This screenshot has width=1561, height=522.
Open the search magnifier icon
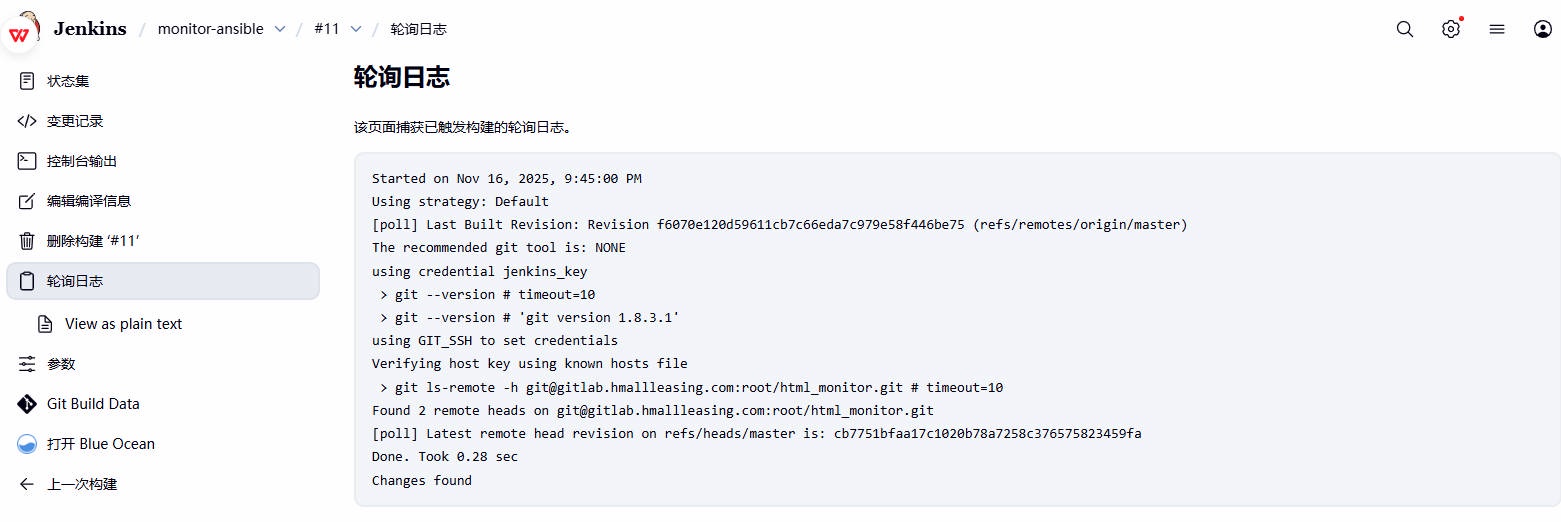(1405, 29)
